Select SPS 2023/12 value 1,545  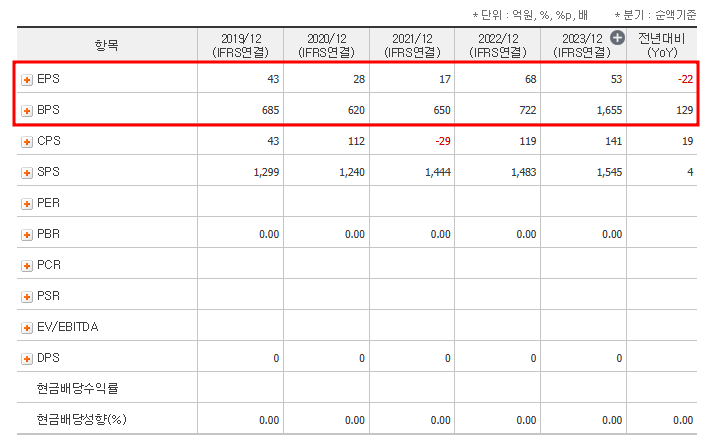609,172
